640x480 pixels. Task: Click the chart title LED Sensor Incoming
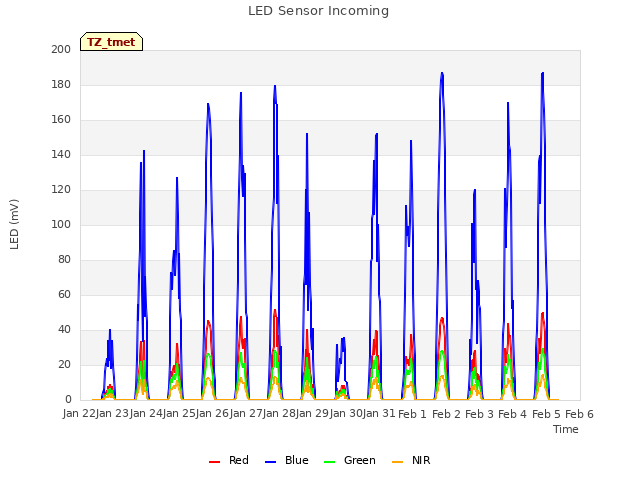click(x=318, y=11)
